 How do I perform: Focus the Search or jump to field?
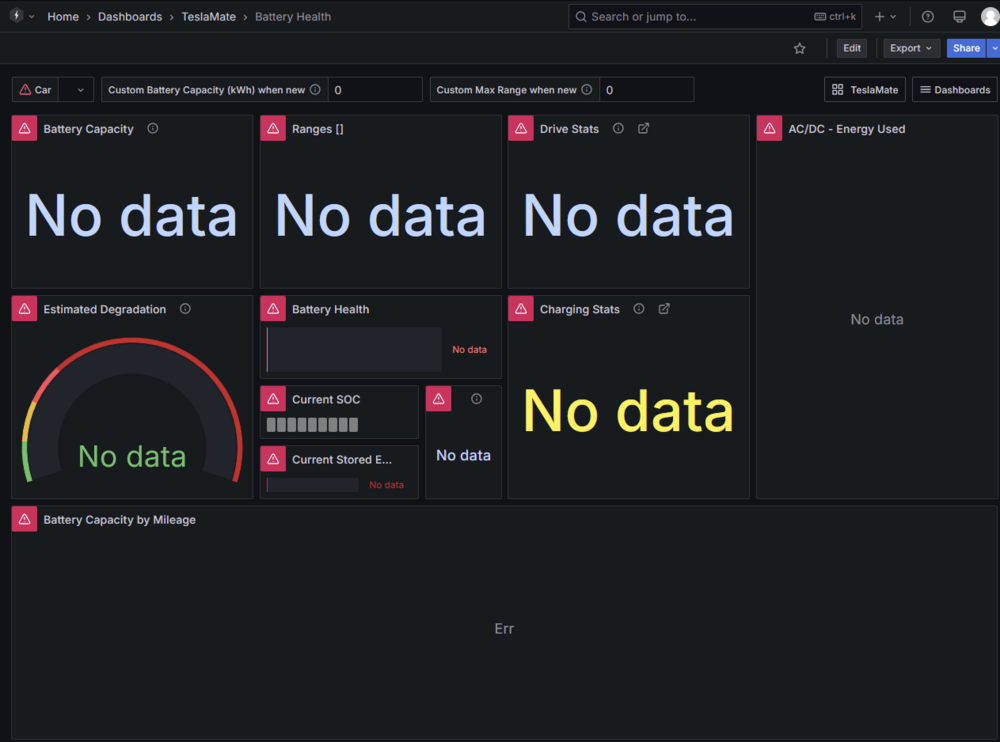pos(714,17)
